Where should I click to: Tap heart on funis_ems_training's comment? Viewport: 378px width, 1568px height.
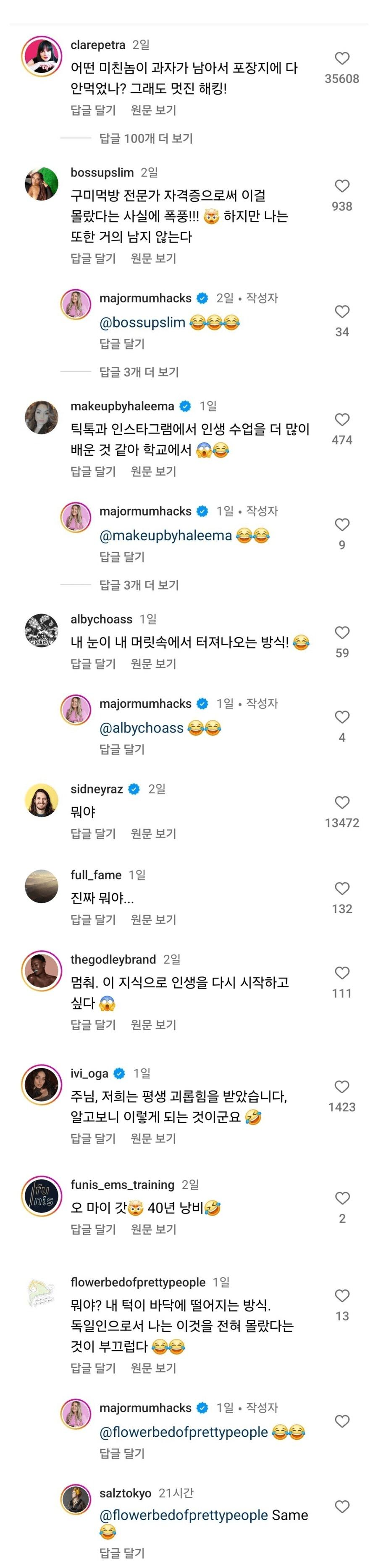tap(342, 1198)
